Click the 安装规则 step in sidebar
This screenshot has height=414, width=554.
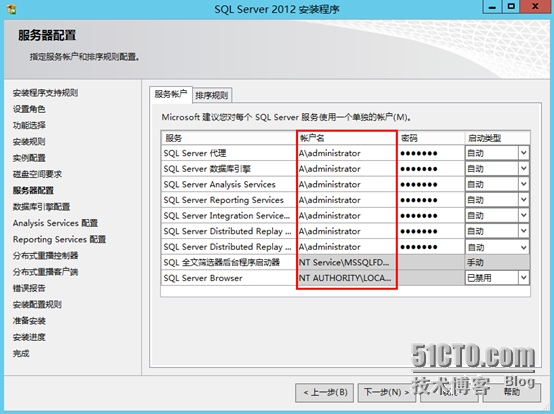(29, 142)
